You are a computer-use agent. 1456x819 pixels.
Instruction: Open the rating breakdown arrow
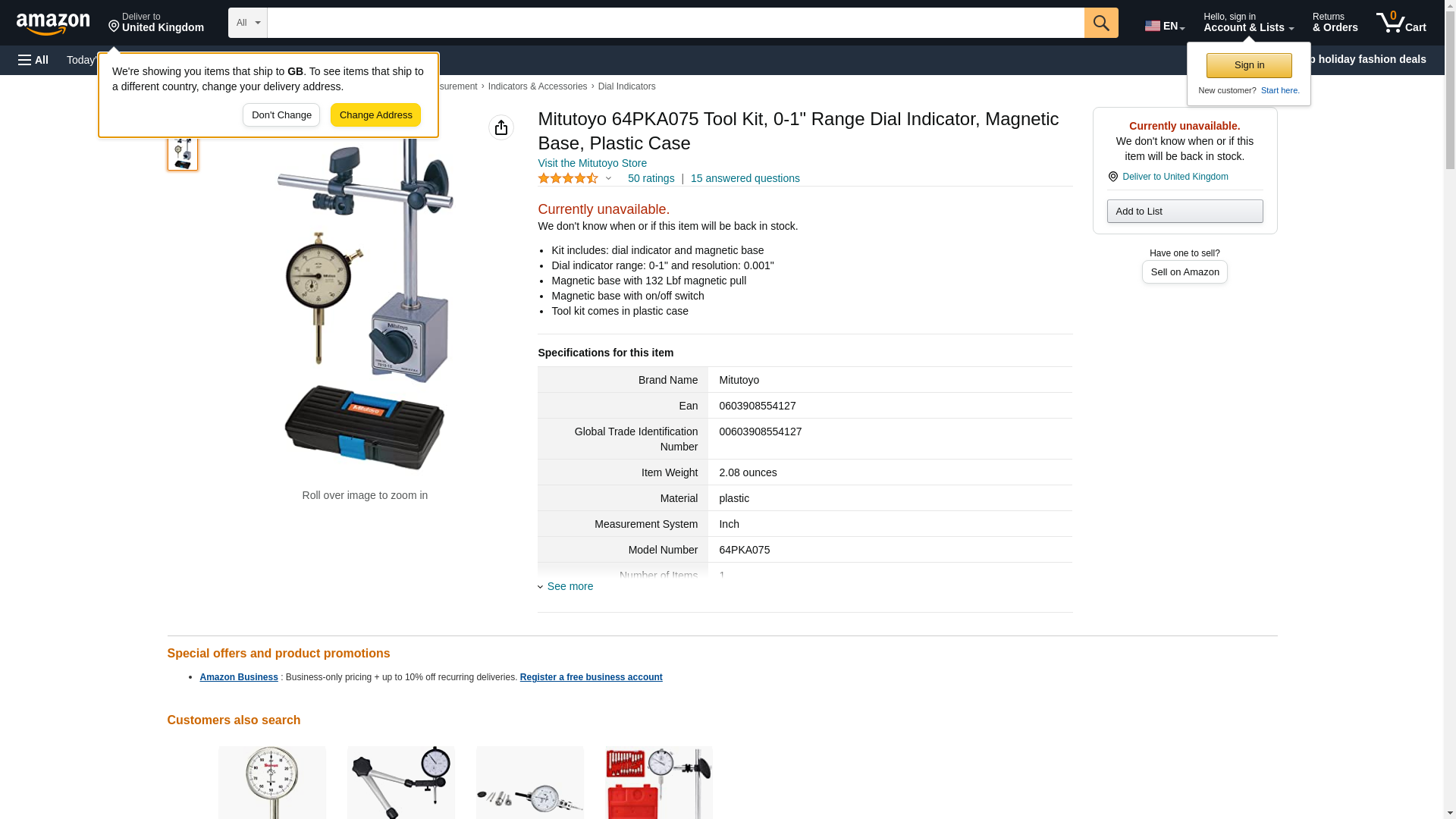click(608, 178)
